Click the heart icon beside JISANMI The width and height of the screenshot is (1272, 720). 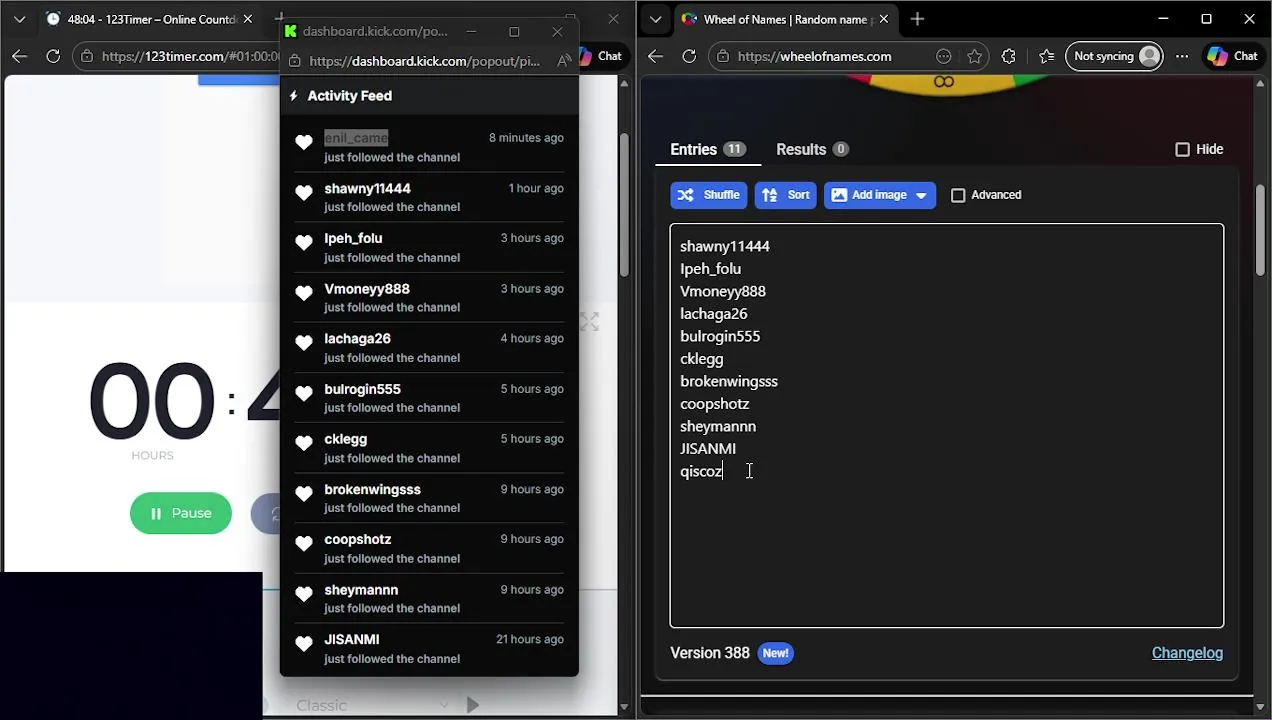pos(304,643)
